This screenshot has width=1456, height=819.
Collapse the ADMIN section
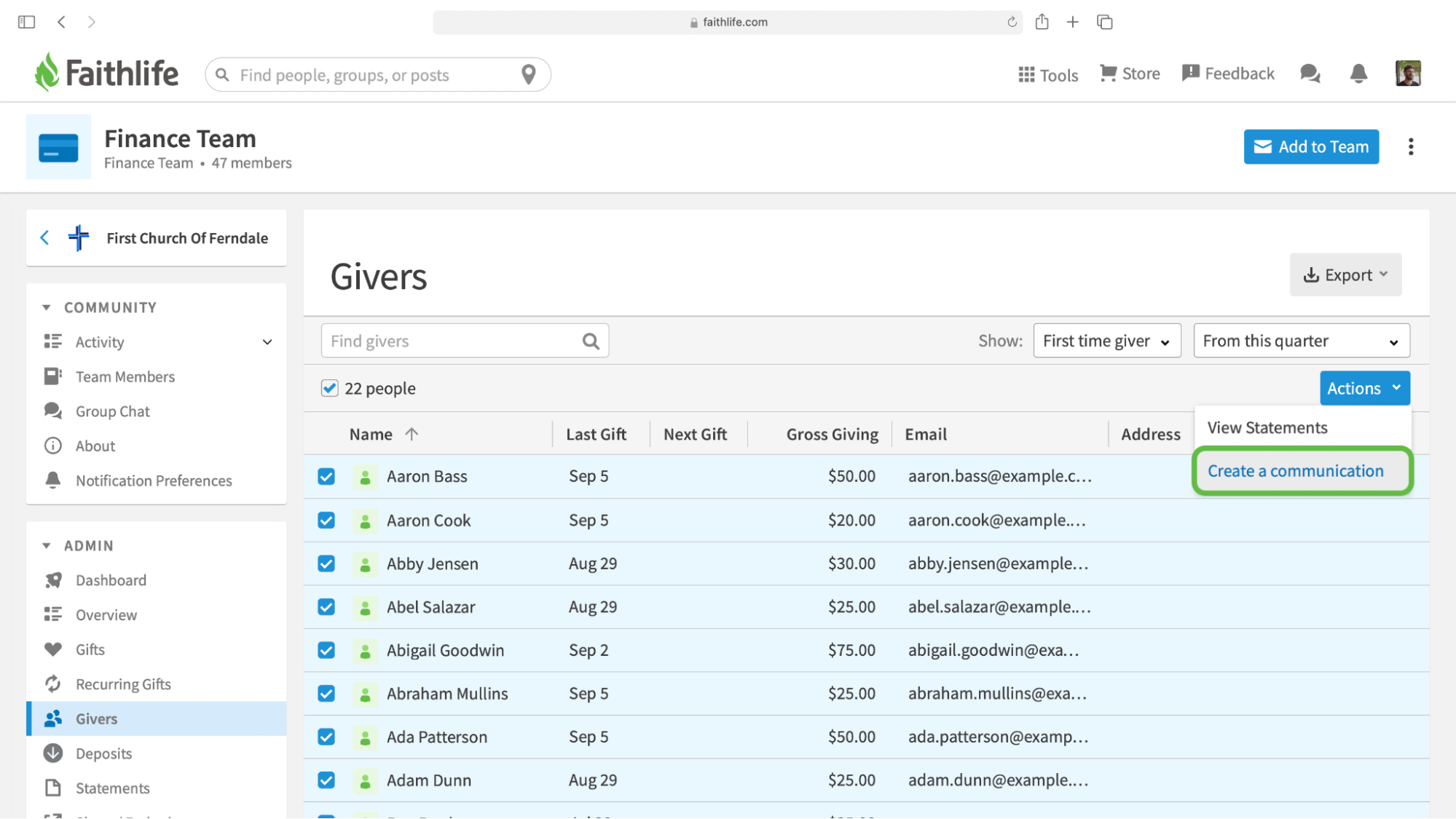click(47, 546)
